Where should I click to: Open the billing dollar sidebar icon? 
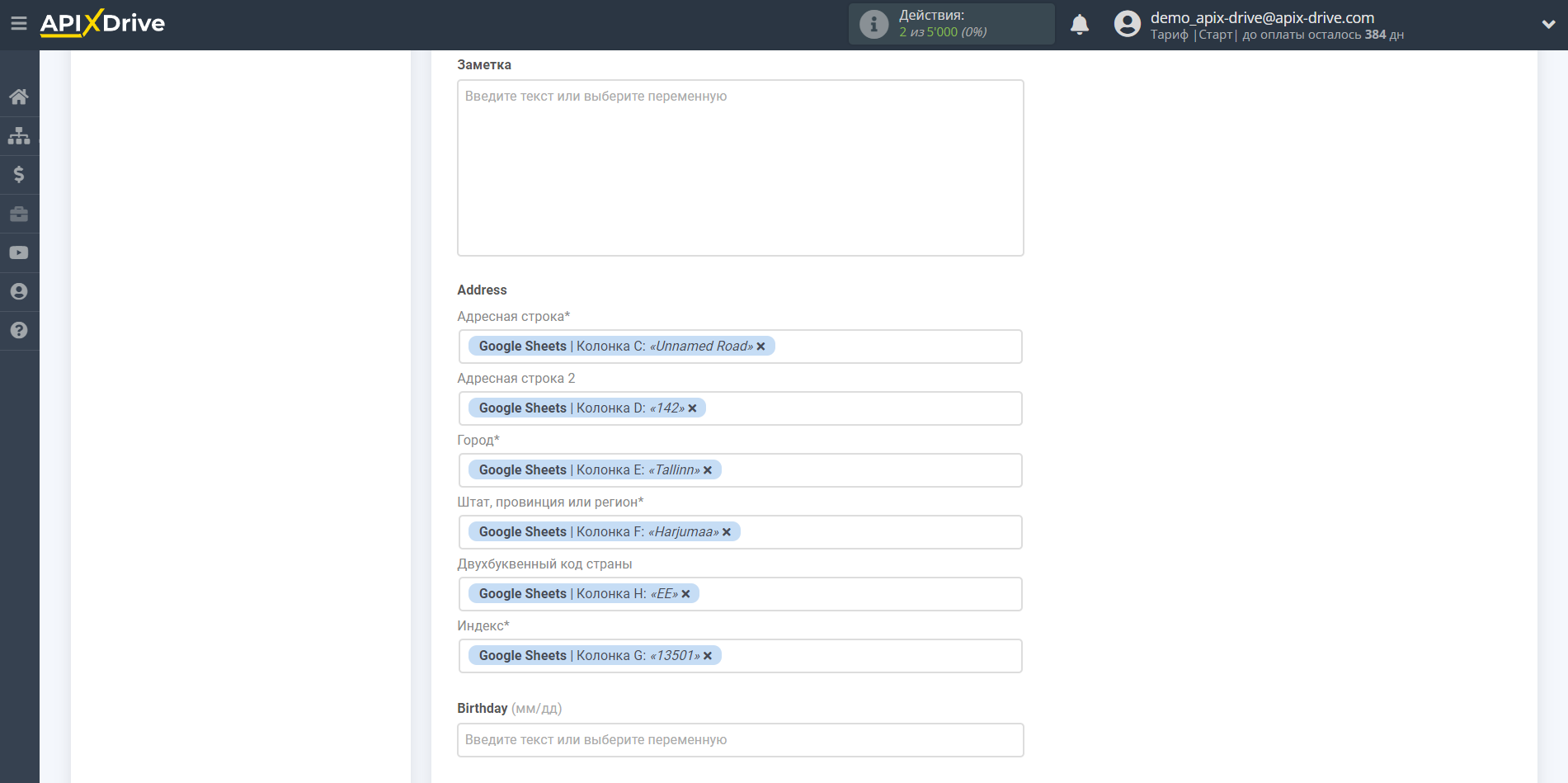pyautogui.click(x=19, y=174)
